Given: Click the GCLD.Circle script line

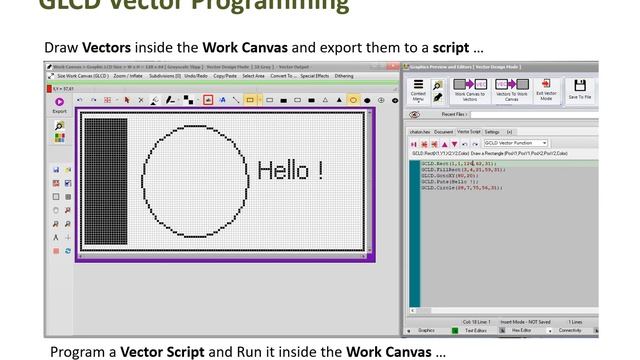Looking at the screenshot, I should pyautogui.click(x=462, y=188).
